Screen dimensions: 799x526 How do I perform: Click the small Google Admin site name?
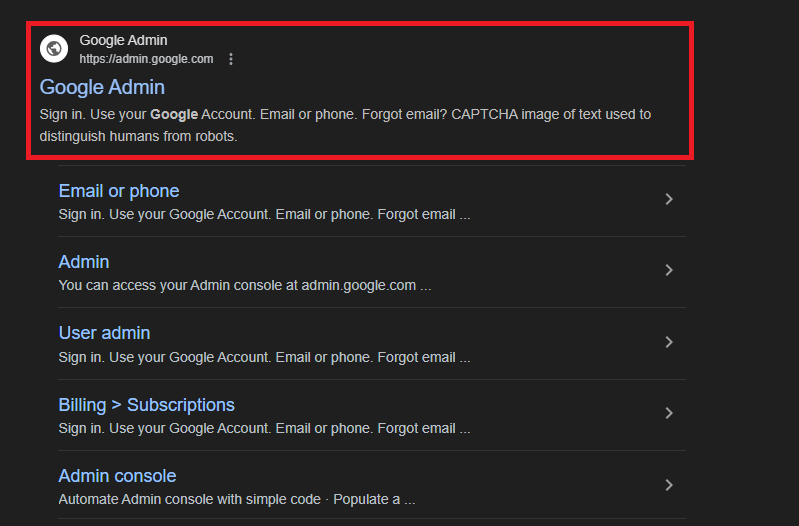pos(123,41)
